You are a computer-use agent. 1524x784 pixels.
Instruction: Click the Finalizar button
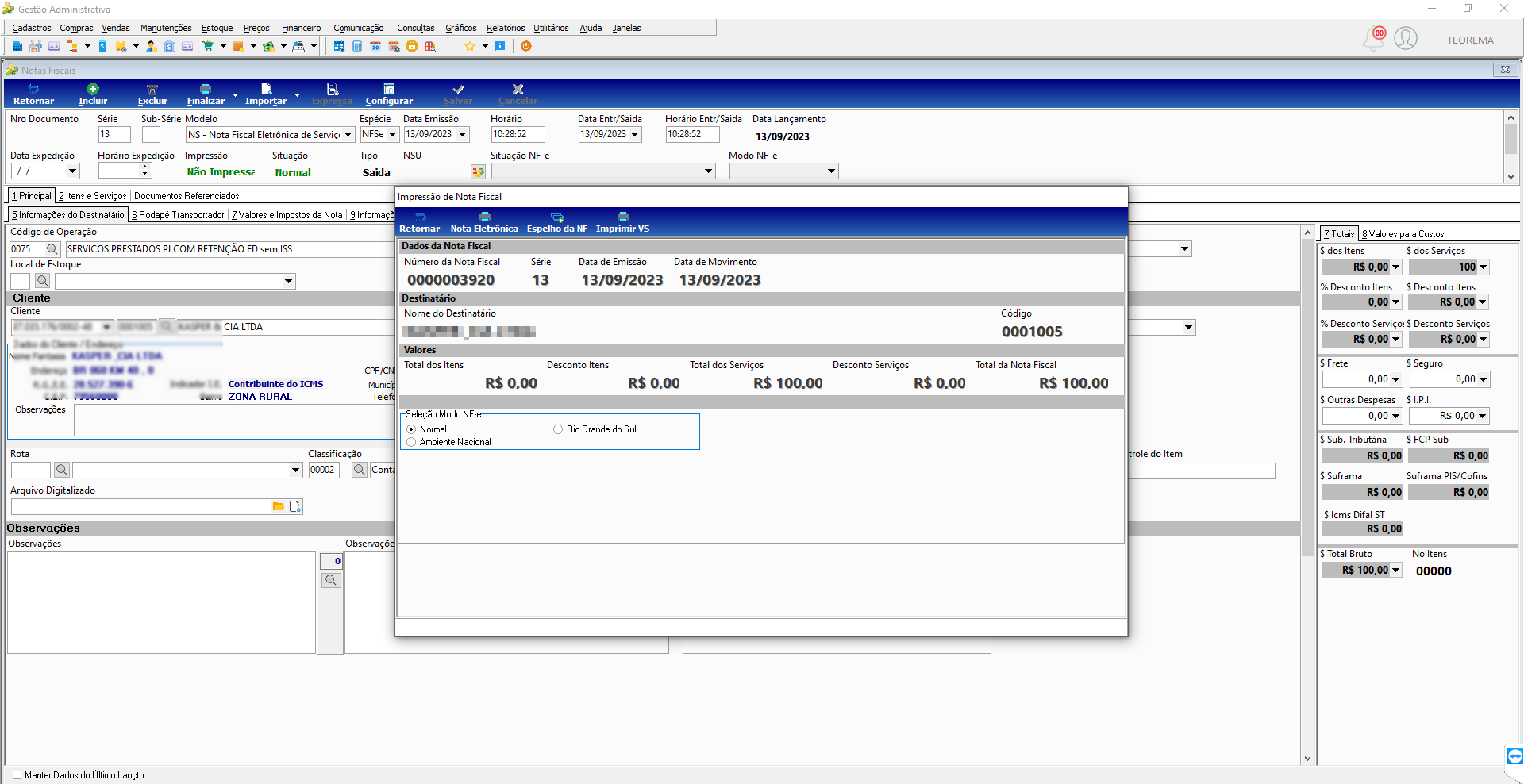click(x=206, y=94)
